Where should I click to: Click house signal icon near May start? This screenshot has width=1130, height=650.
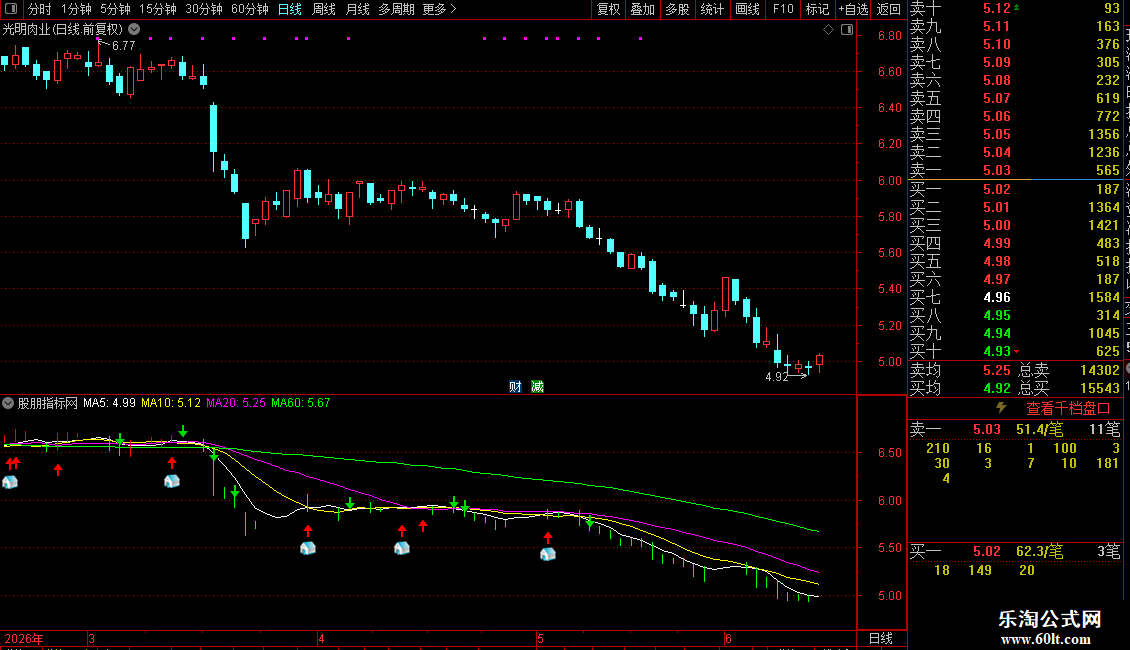pyautogui.click(x=548, y=554)
